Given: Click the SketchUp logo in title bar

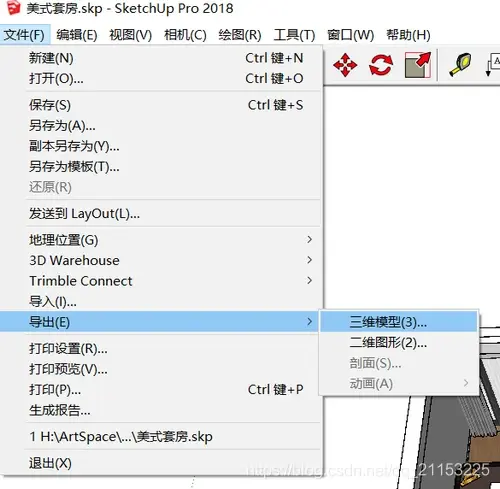Looking at the screenshot, I should coord(13,8).
